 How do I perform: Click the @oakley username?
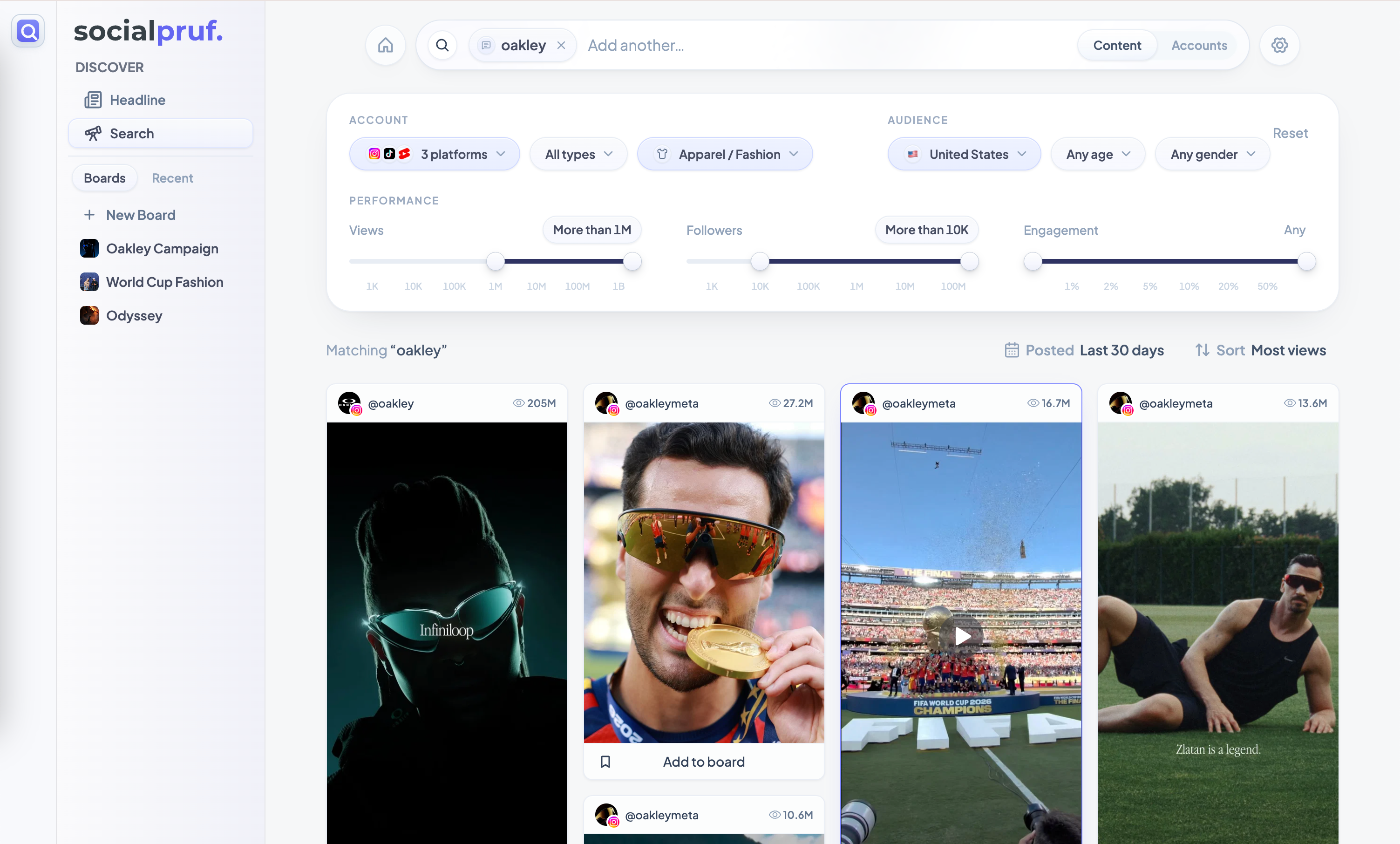391,403
